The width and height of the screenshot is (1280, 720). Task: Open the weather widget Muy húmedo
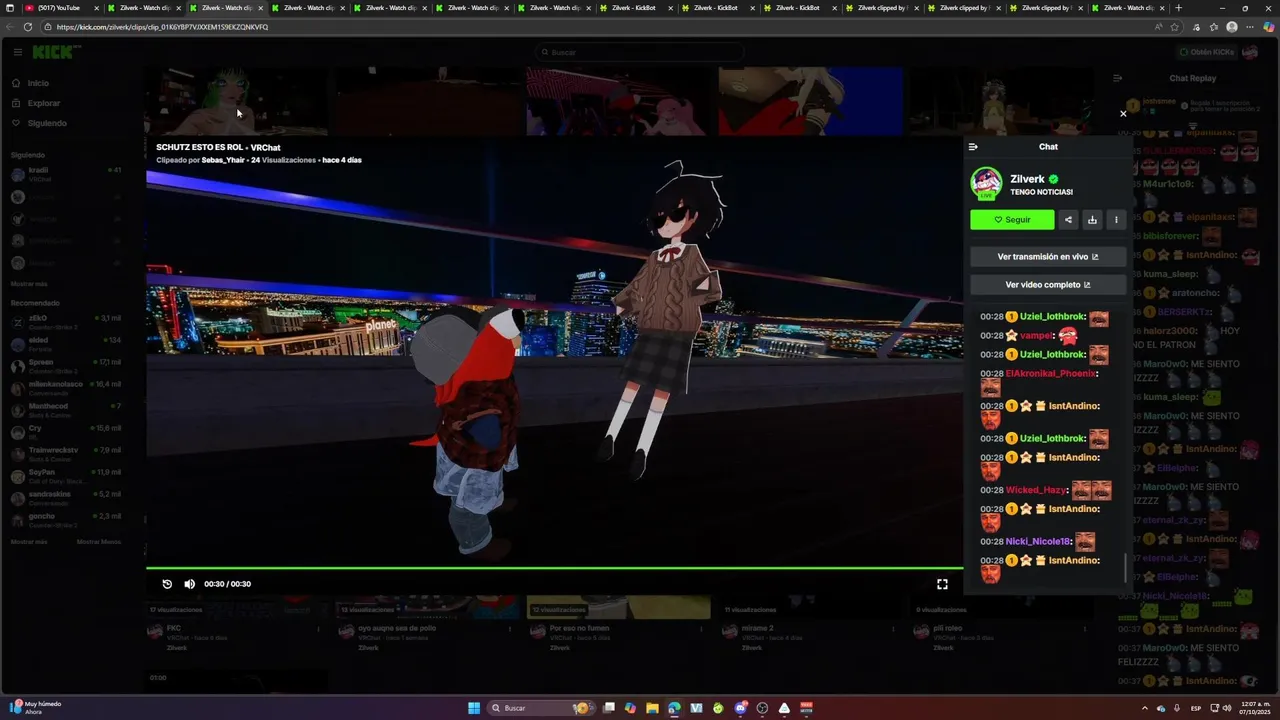[x=36, y=708]
